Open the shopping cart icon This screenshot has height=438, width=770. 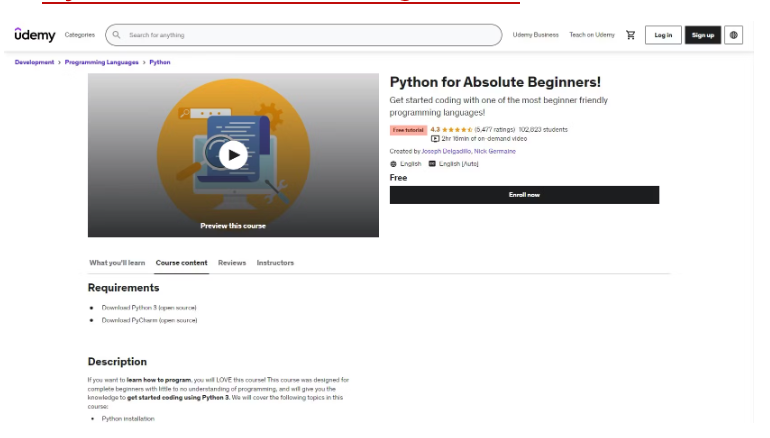[x=631, y=35]
